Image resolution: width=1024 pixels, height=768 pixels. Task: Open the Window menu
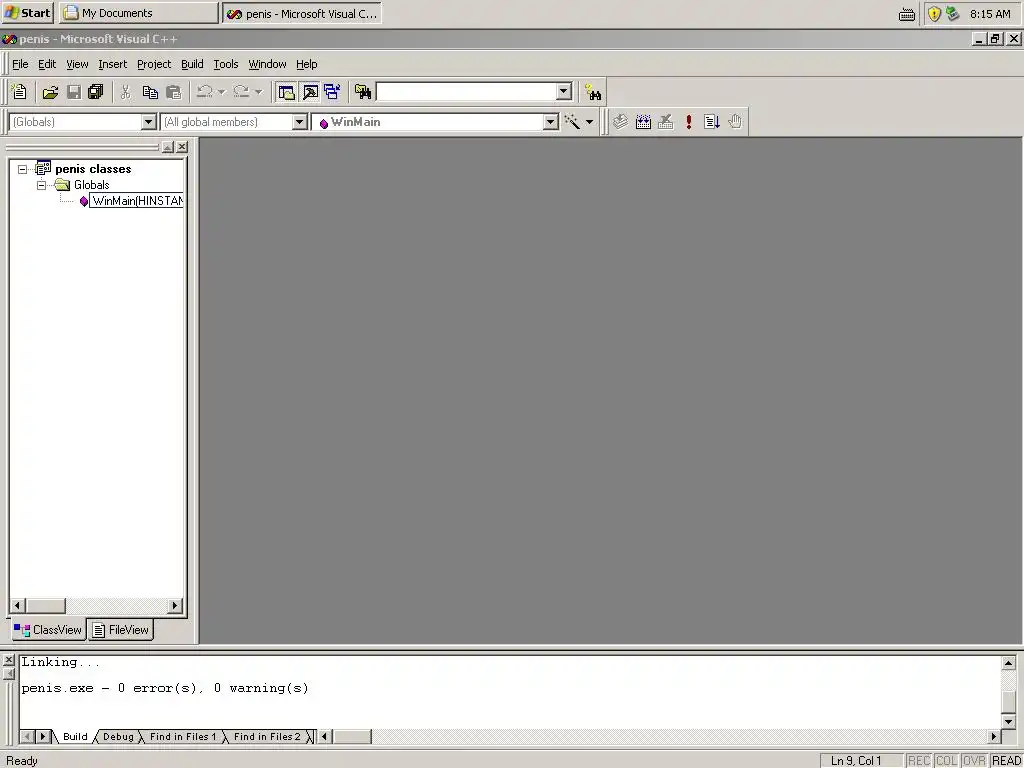point(267,64)
